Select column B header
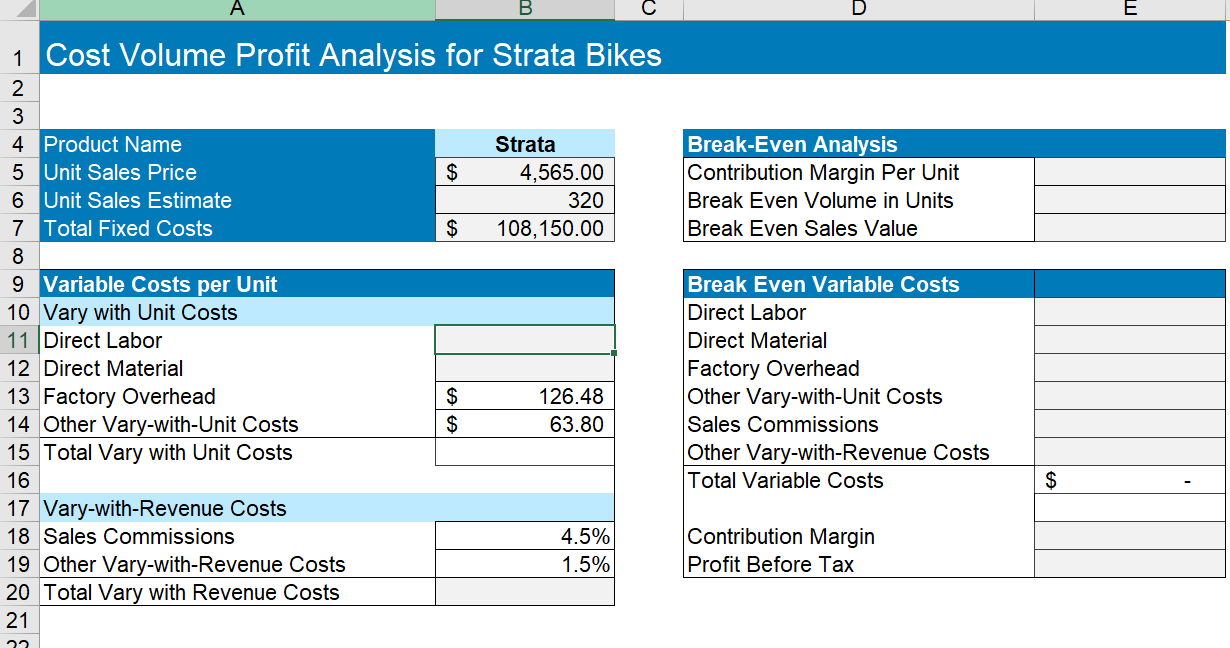 coord(524,9)
